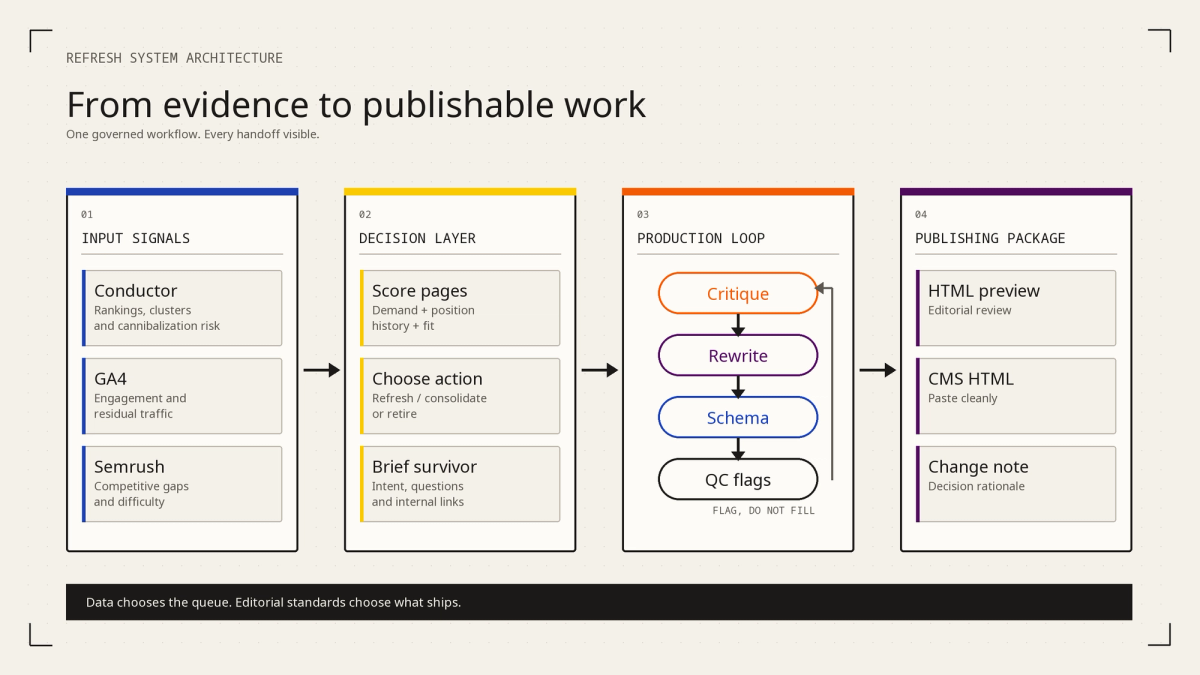The height and width of the screenshot is (675, 1200).
Task: Click the footer text 'Data chooses the queue'
Action: tap(158, 602)
